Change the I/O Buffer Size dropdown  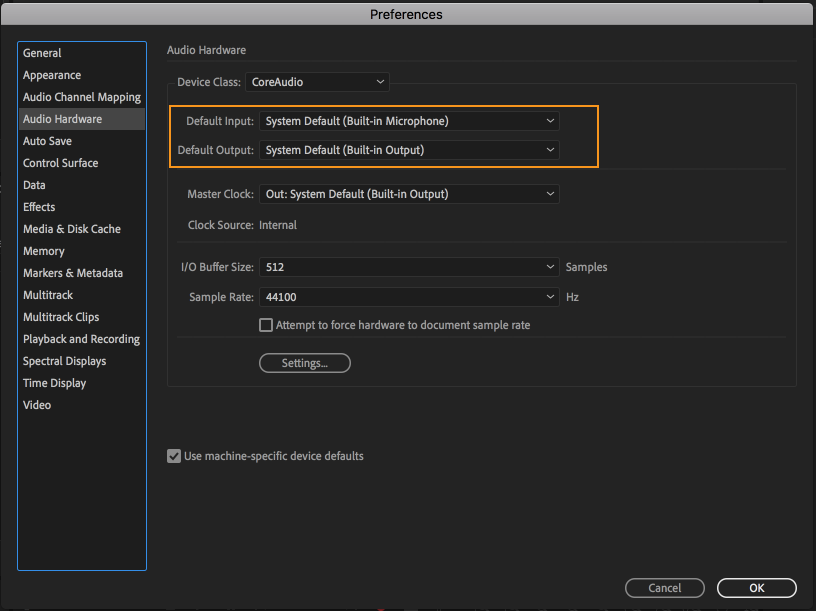click(409, 267)
